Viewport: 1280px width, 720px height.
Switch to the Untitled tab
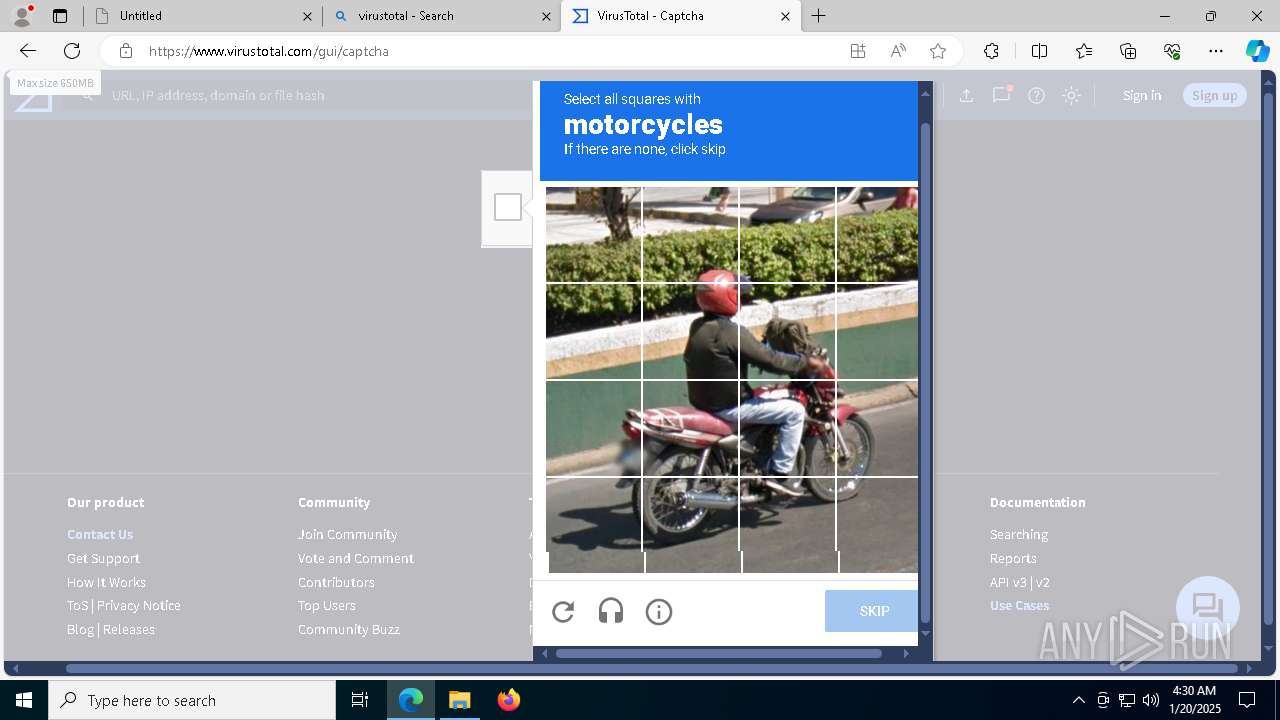coord(202,16)
